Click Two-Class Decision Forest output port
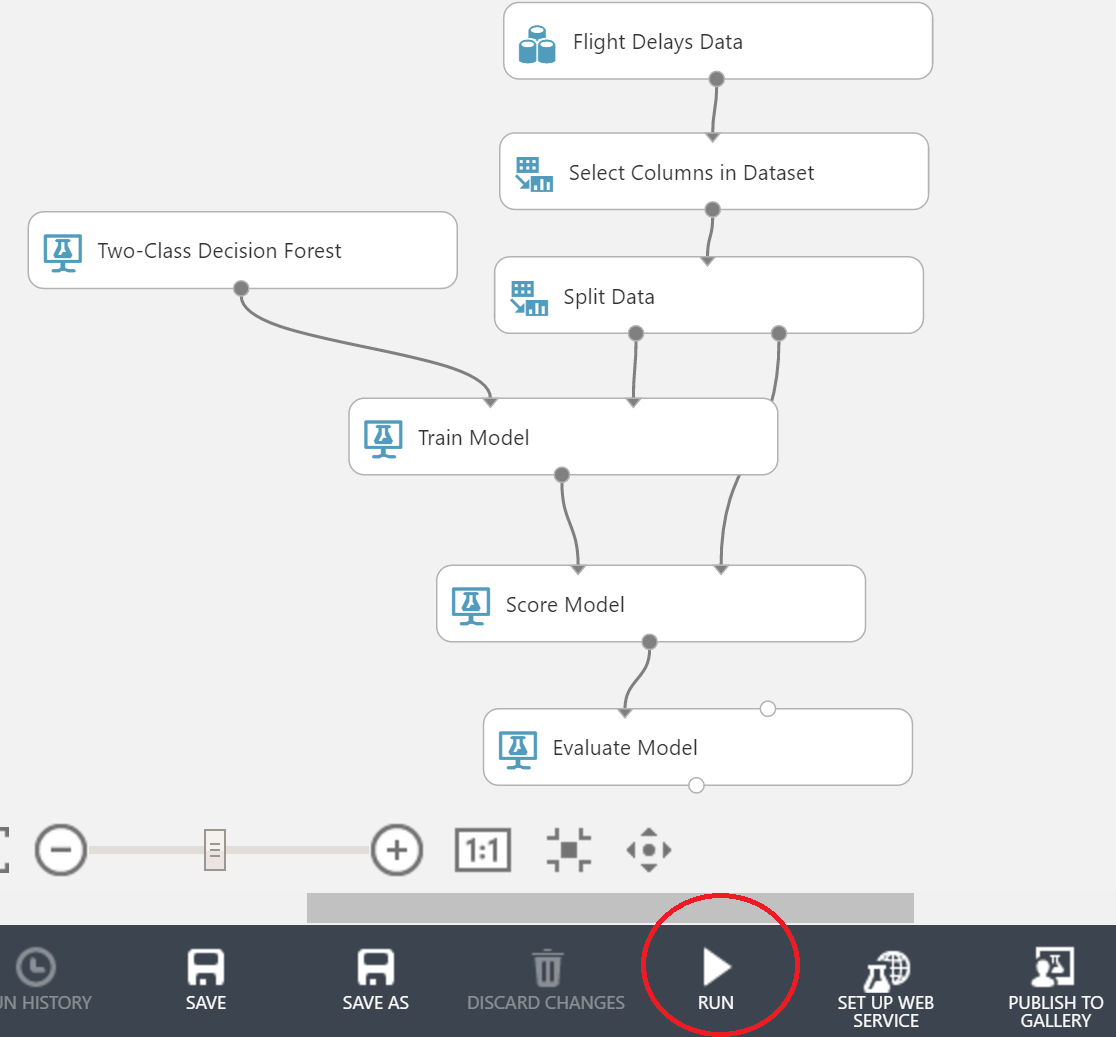 pos(241,288)
